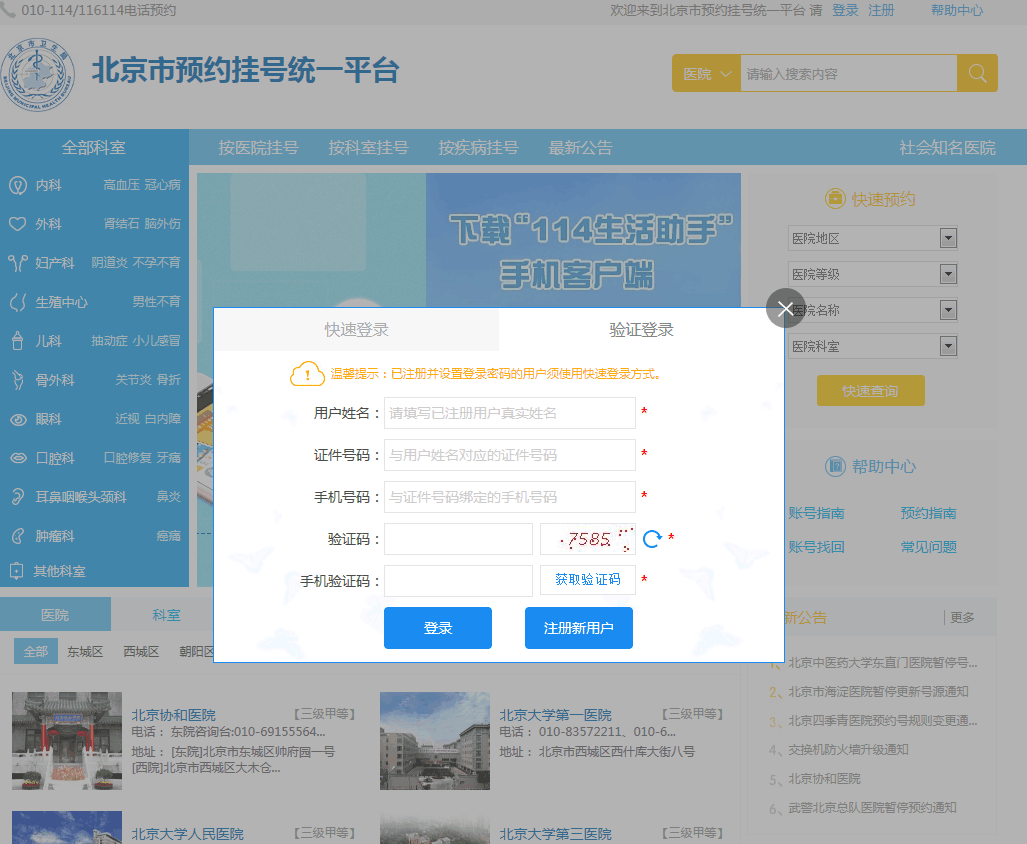Click 全部科室 header
Image resolution: width=1027 pixels, height=844 pixels.
click(94, 147)
